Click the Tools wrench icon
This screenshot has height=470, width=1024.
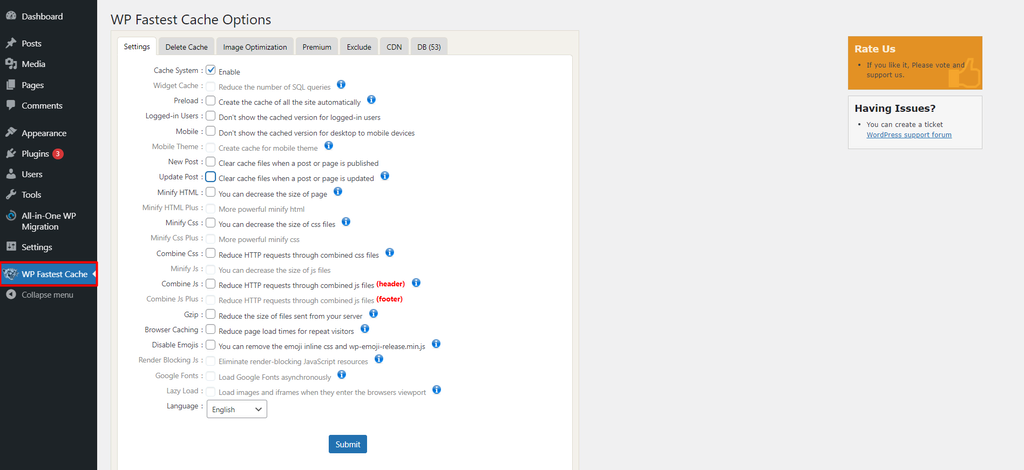(10, 195)
